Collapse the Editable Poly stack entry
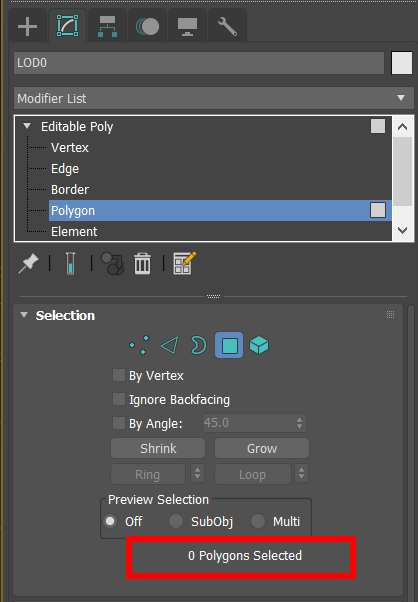The width and height of the screenshot is (418, 602). [27, 126]
